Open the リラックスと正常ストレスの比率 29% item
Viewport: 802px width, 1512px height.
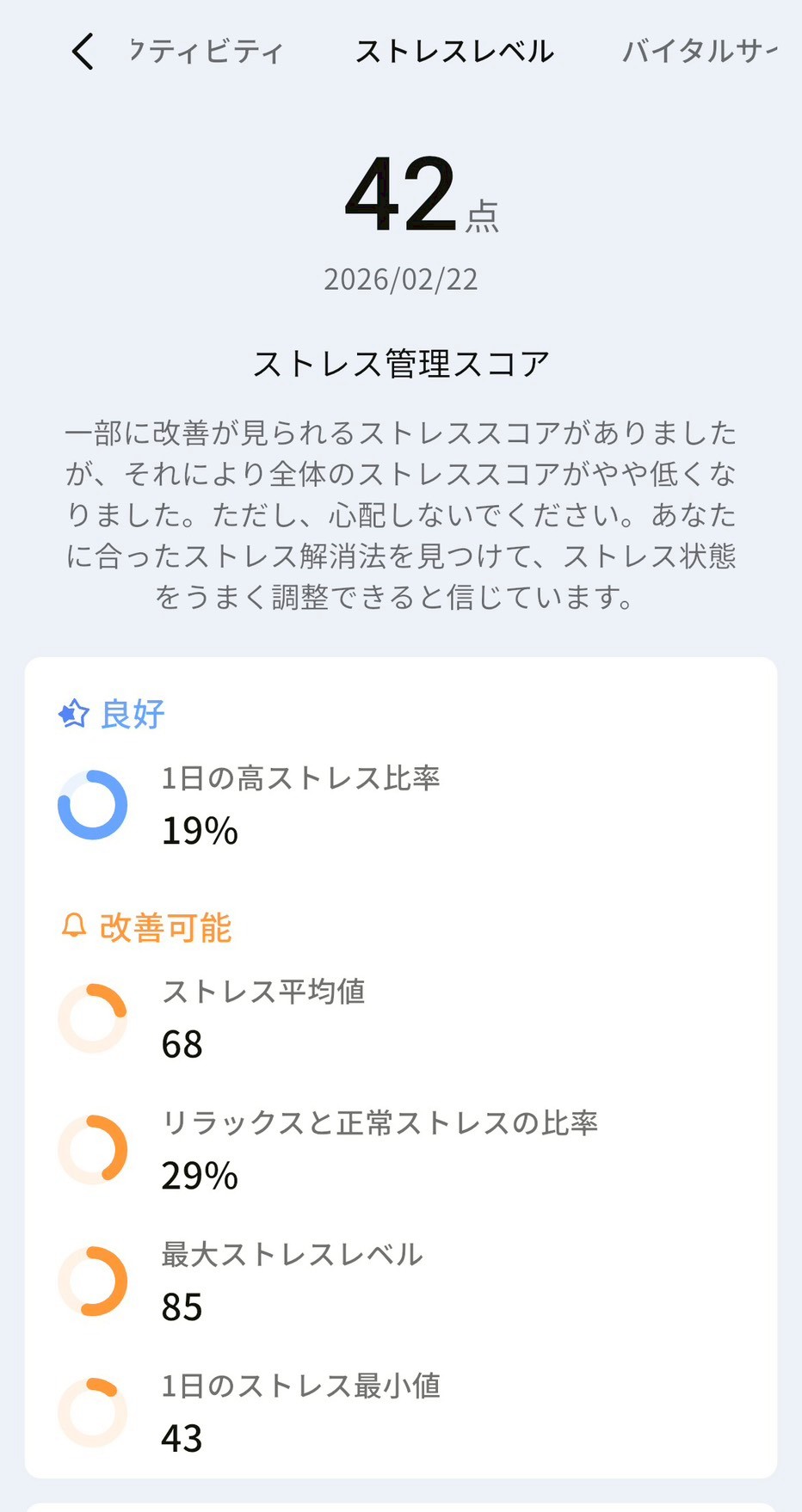[x=379, y=1150]
